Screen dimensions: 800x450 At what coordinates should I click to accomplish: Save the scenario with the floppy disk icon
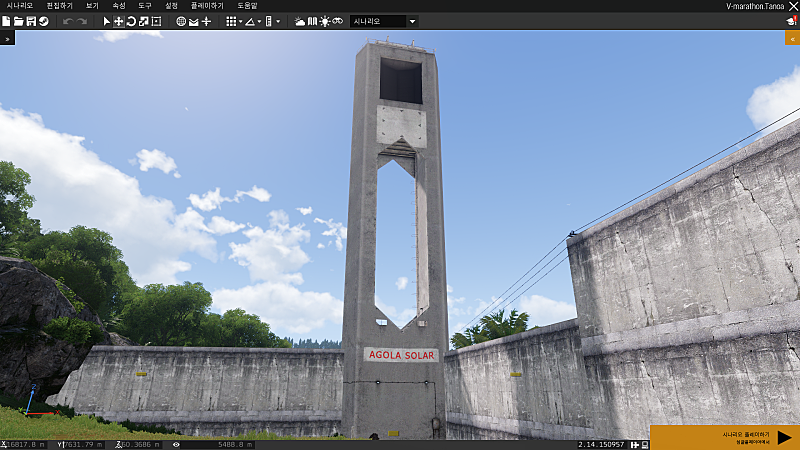tap(31, 21)
